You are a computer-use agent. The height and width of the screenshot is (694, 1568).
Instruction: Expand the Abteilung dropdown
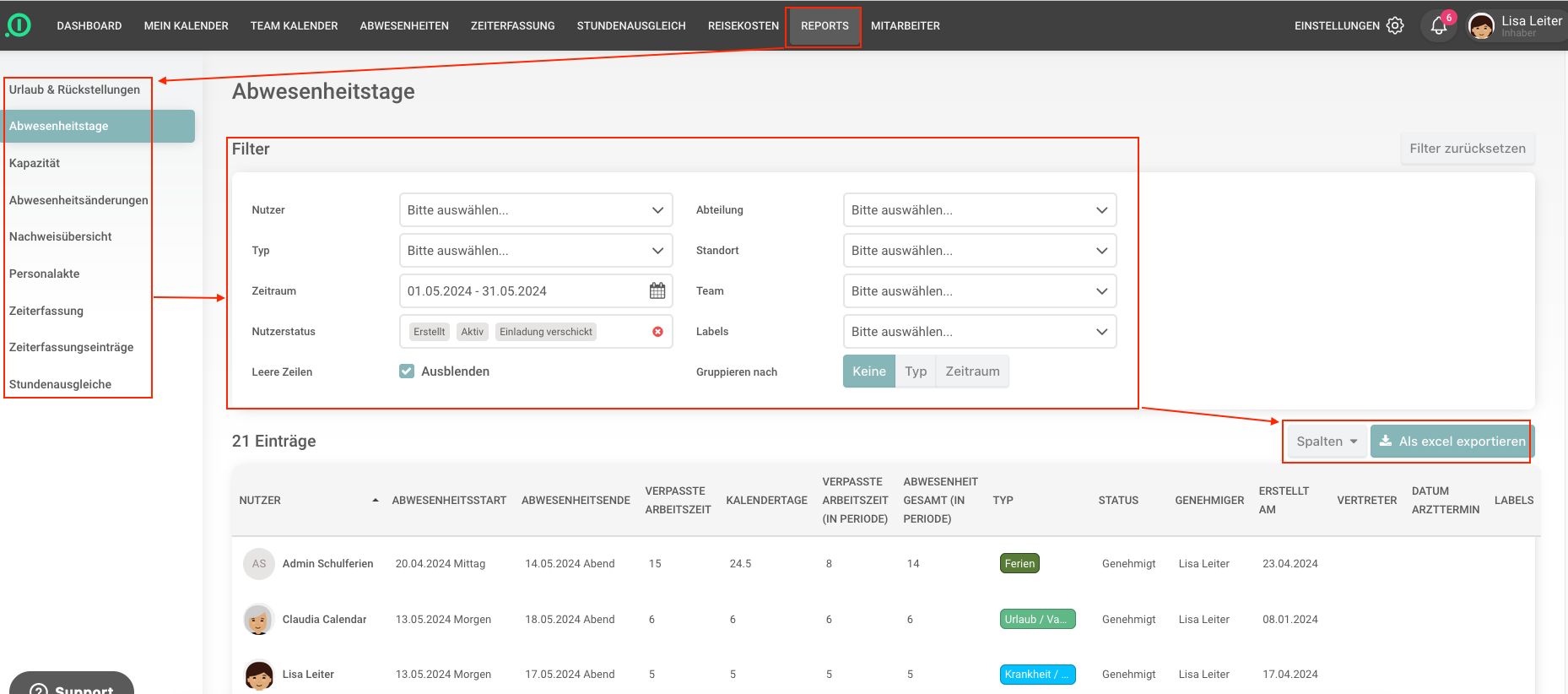[980, 210]
